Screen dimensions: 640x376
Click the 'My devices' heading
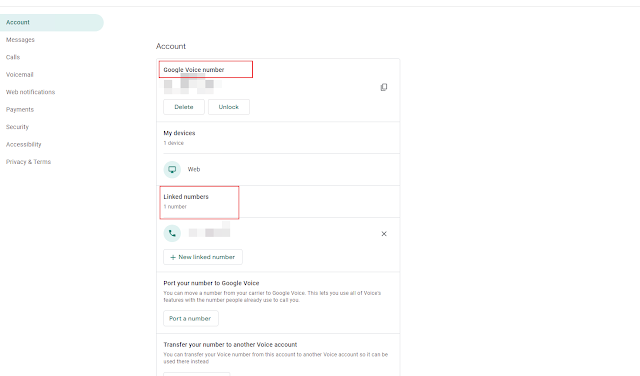[179, 133]
